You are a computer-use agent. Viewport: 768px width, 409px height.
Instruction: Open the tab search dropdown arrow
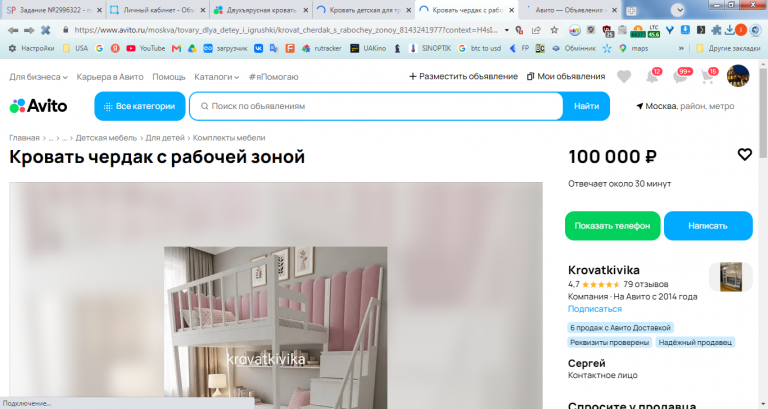(x=678, y=10)
